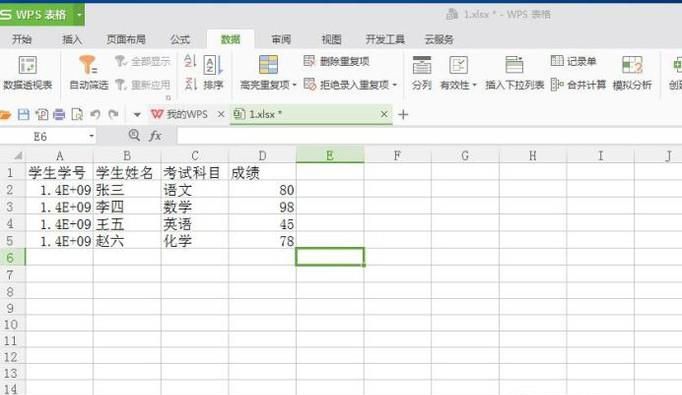Switch to the 云服务 ribbon tab
Screen dimensions: 682x395
coord(439,40)
